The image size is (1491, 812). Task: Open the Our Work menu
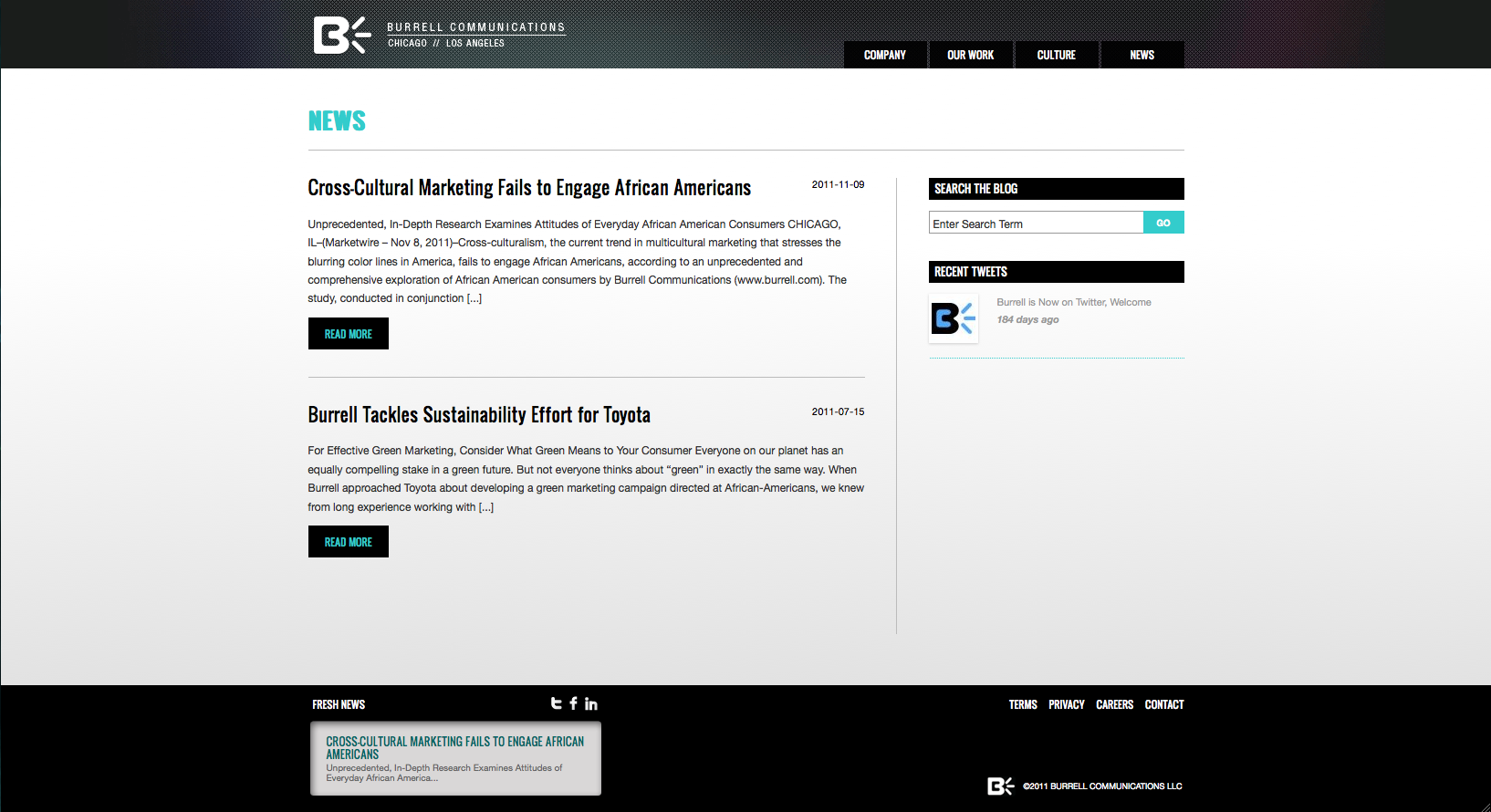pos(970,55)
